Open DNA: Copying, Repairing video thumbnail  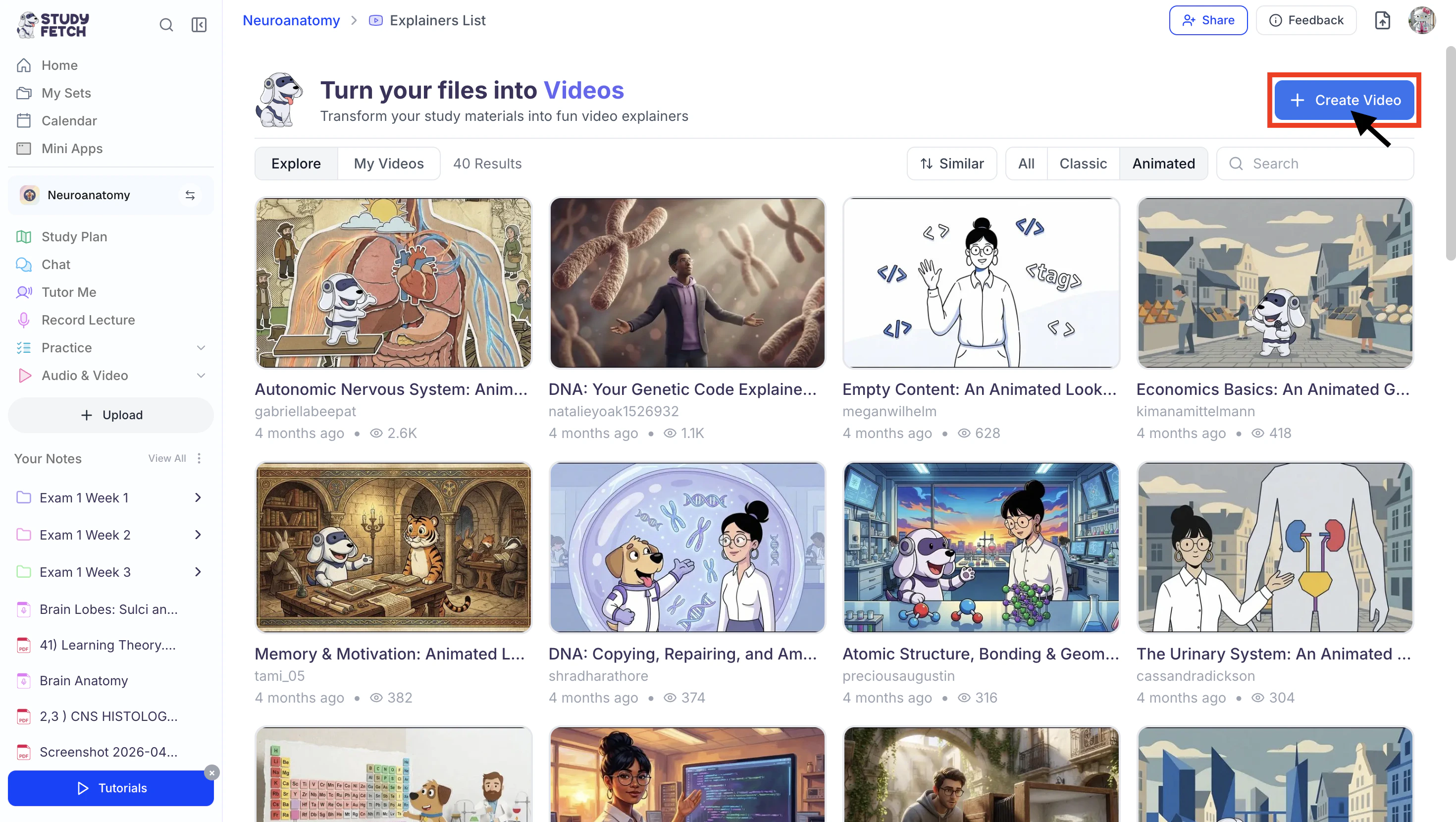(687, 547)
